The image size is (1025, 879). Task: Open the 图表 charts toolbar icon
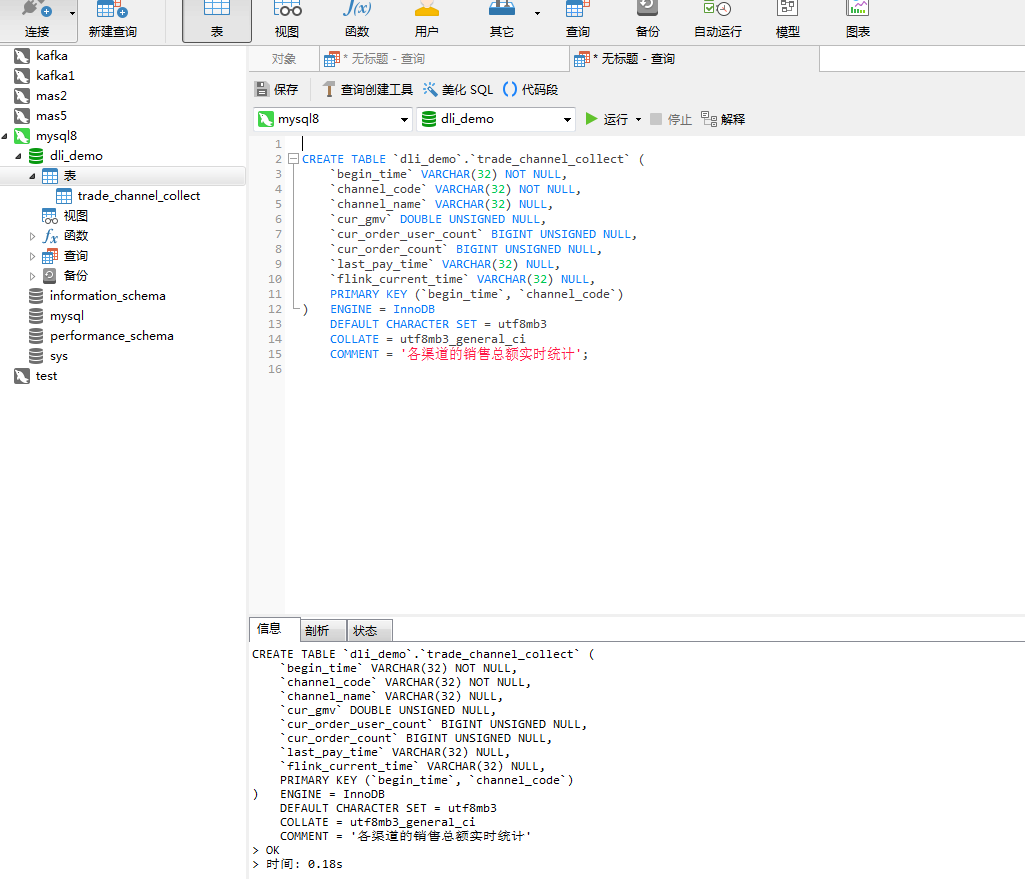pos(857,20)
